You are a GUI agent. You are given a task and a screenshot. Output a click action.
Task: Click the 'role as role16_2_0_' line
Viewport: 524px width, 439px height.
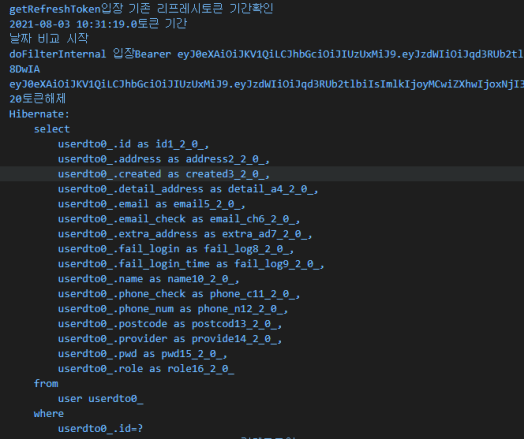(146, 369)
